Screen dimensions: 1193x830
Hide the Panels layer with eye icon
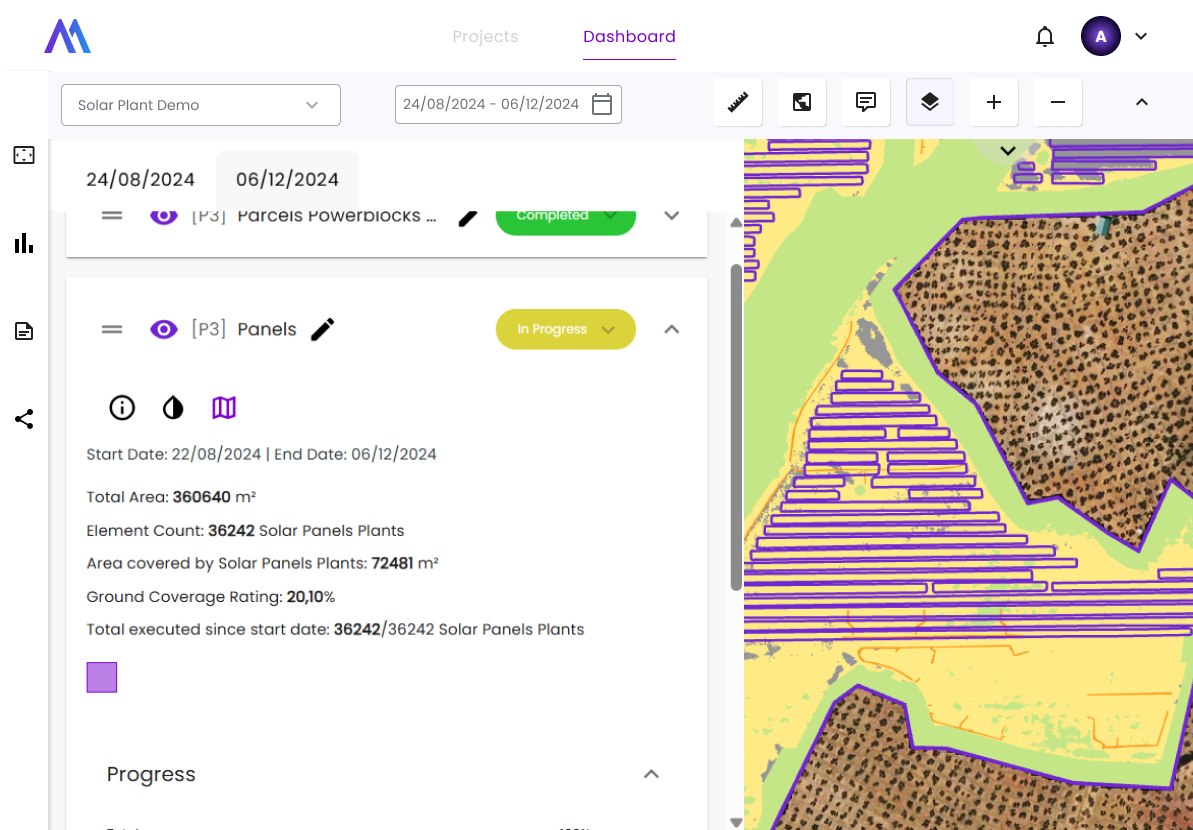163,329
